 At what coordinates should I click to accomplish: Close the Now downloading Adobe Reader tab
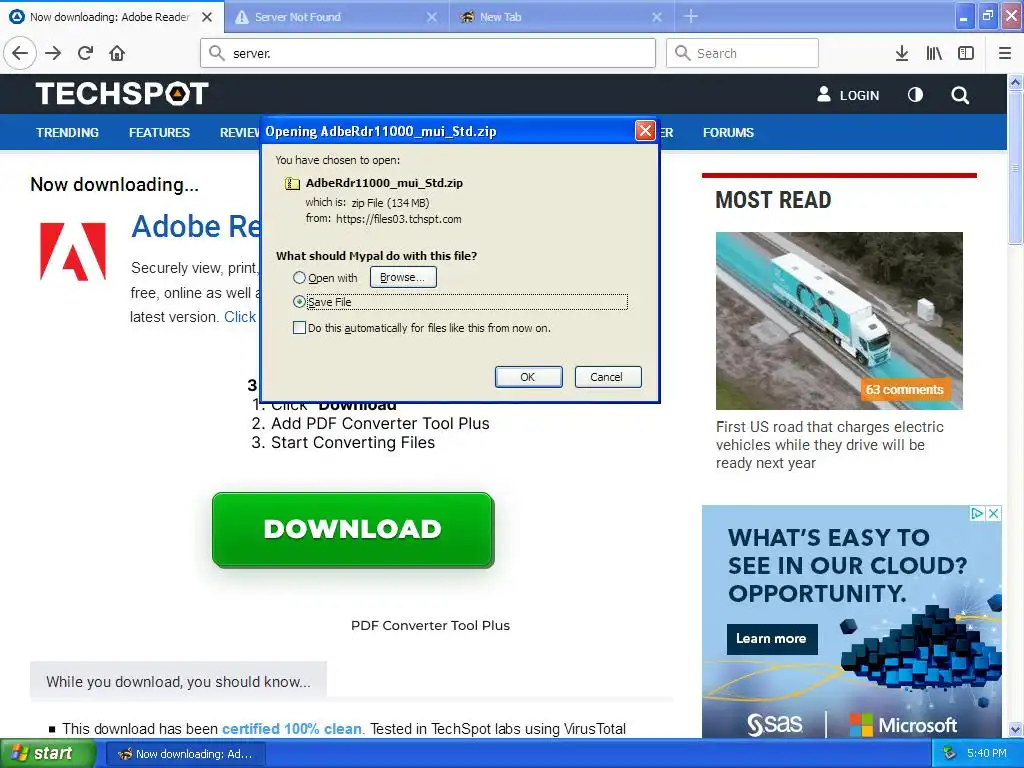tap(207, 17)
